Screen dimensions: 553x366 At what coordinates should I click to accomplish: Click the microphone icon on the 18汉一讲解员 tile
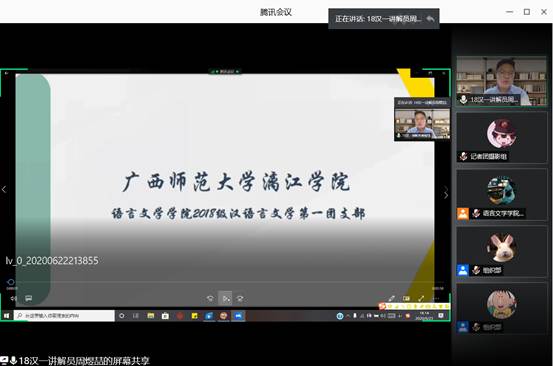463,100
